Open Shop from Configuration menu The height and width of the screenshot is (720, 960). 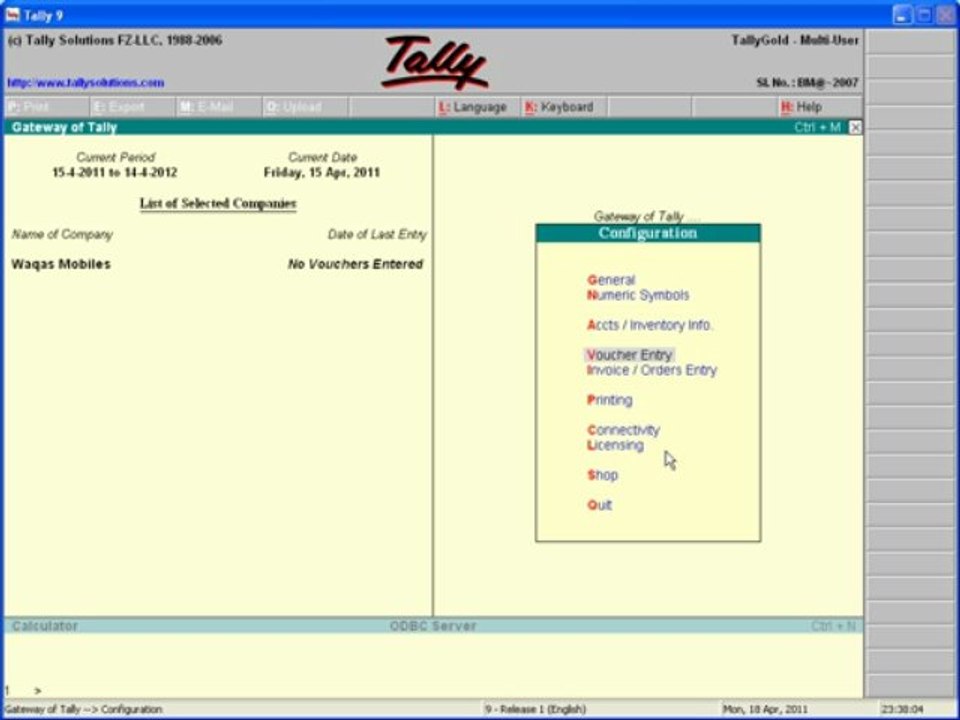click(602, 475)
